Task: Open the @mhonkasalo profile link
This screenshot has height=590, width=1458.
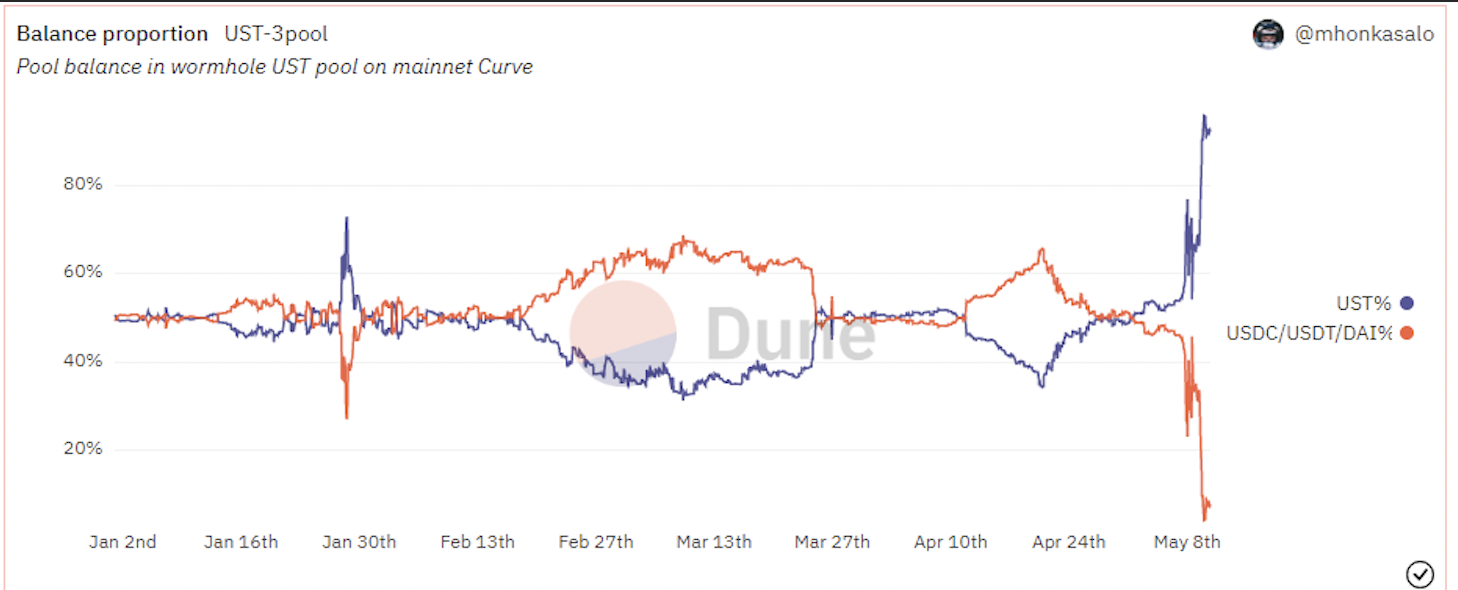Action: click(x=1364, y=34)
